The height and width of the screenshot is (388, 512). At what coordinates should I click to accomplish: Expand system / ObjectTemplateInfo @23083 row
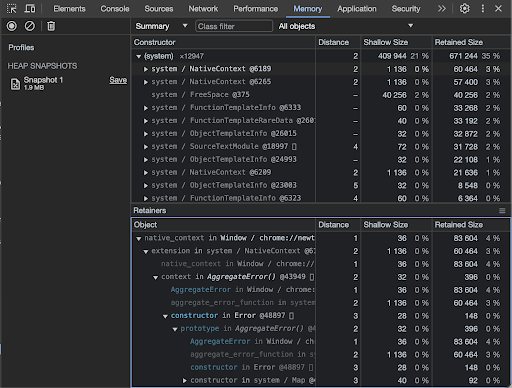coord(146,186)
